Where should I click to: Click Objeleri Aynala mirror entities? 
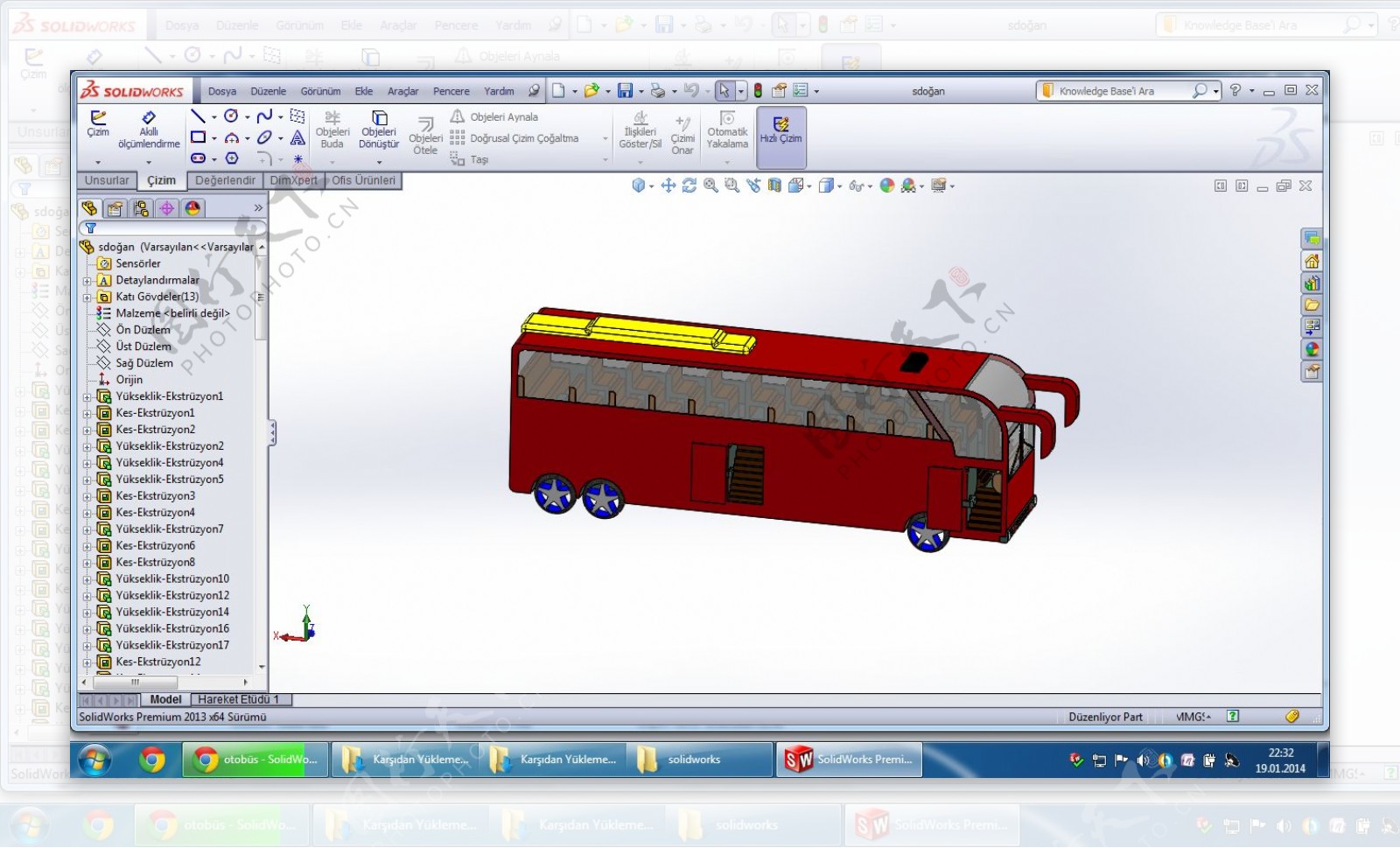[494, 116]
